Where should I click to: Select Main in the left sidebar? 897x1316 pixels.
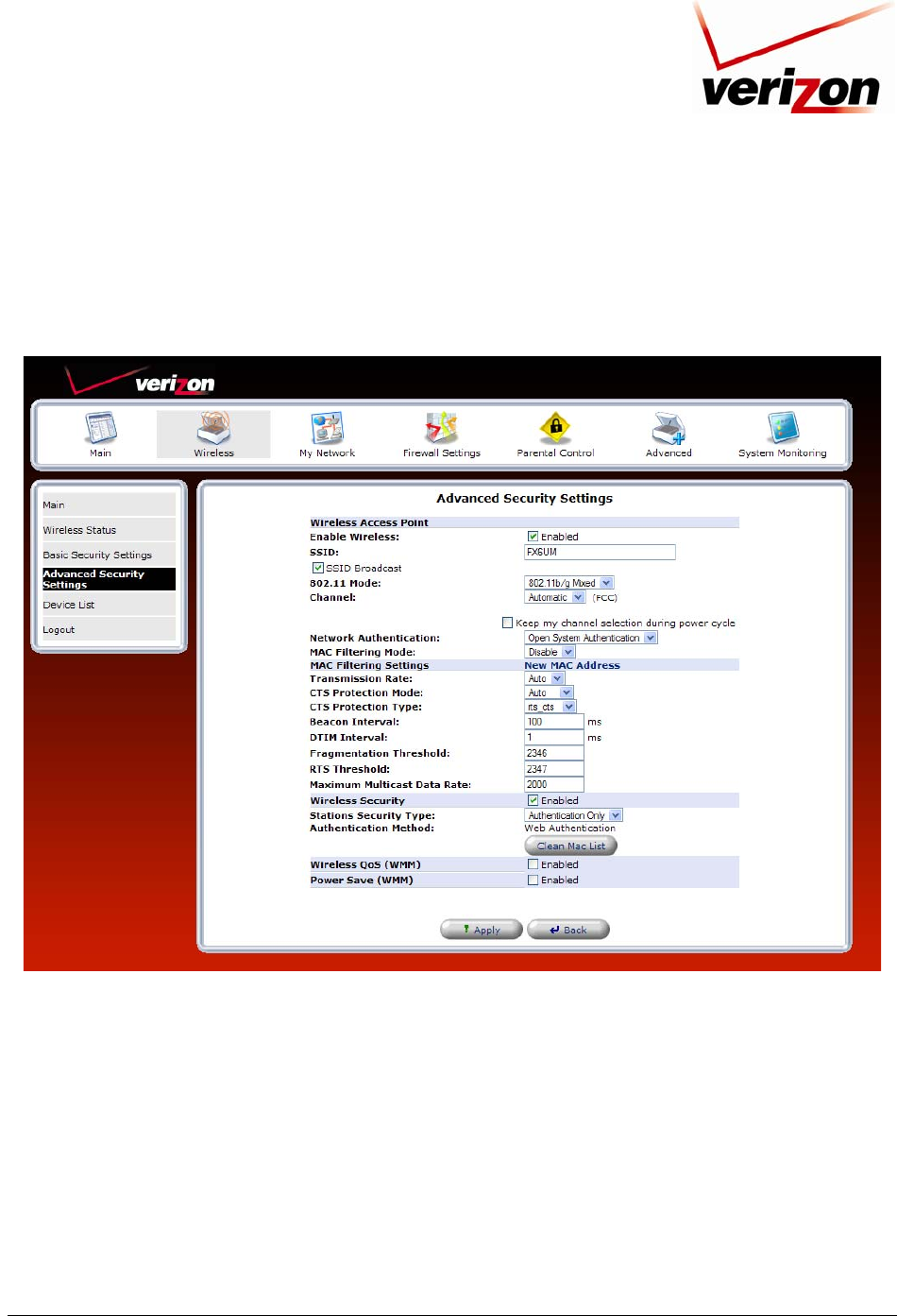tap(109, 504)
